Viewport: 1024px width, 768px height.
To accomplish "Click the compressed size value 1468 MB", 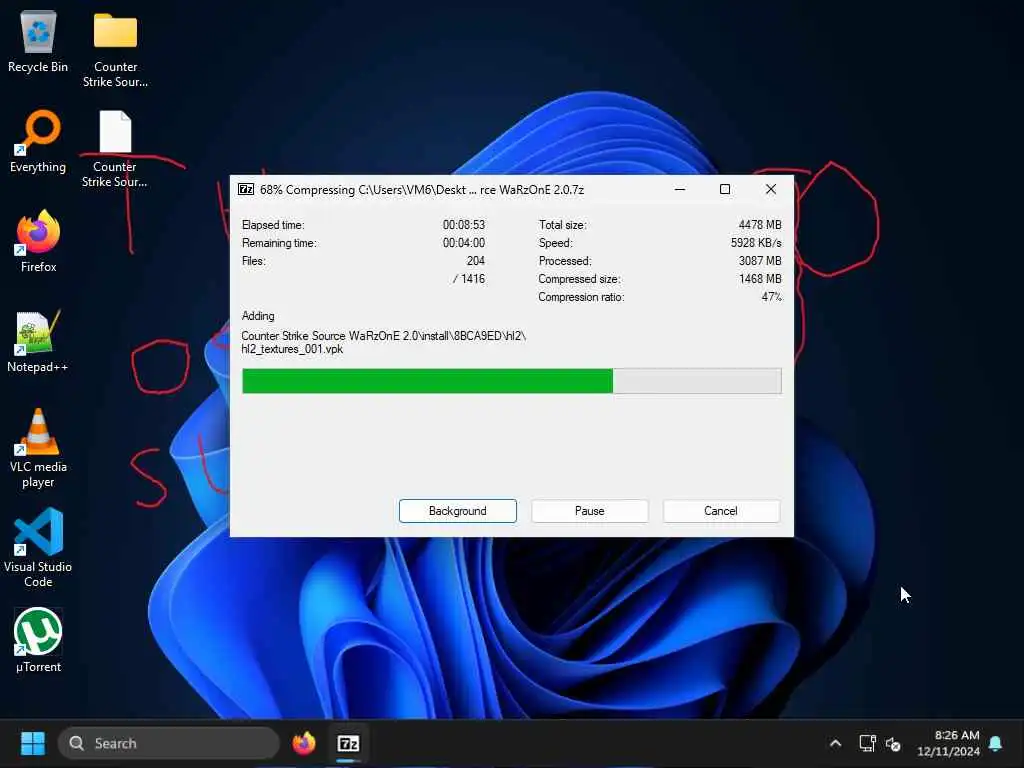I will click(x=760, y=279).
